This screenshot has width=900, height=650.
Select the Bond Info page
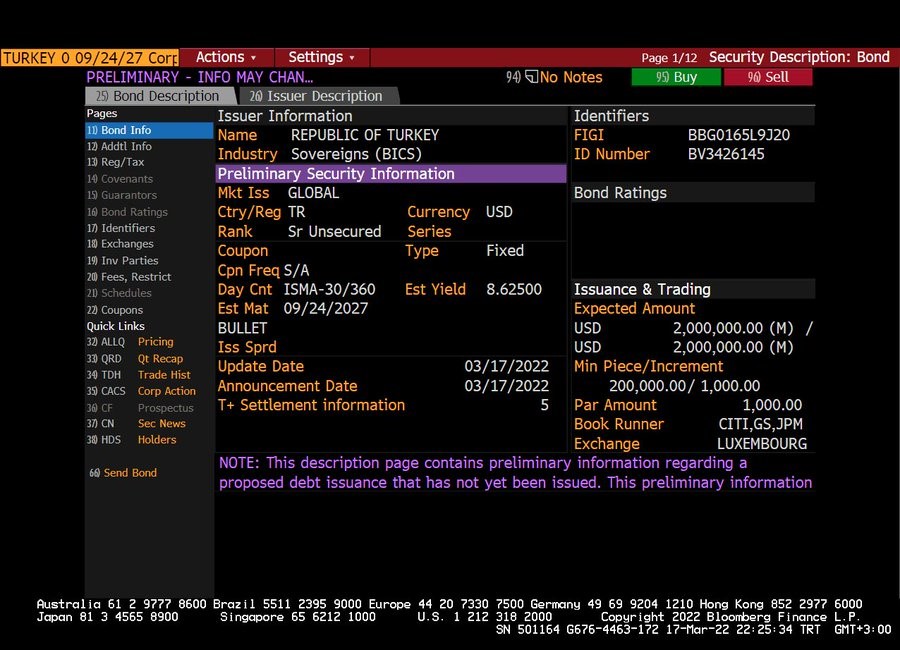click(149, 130)
